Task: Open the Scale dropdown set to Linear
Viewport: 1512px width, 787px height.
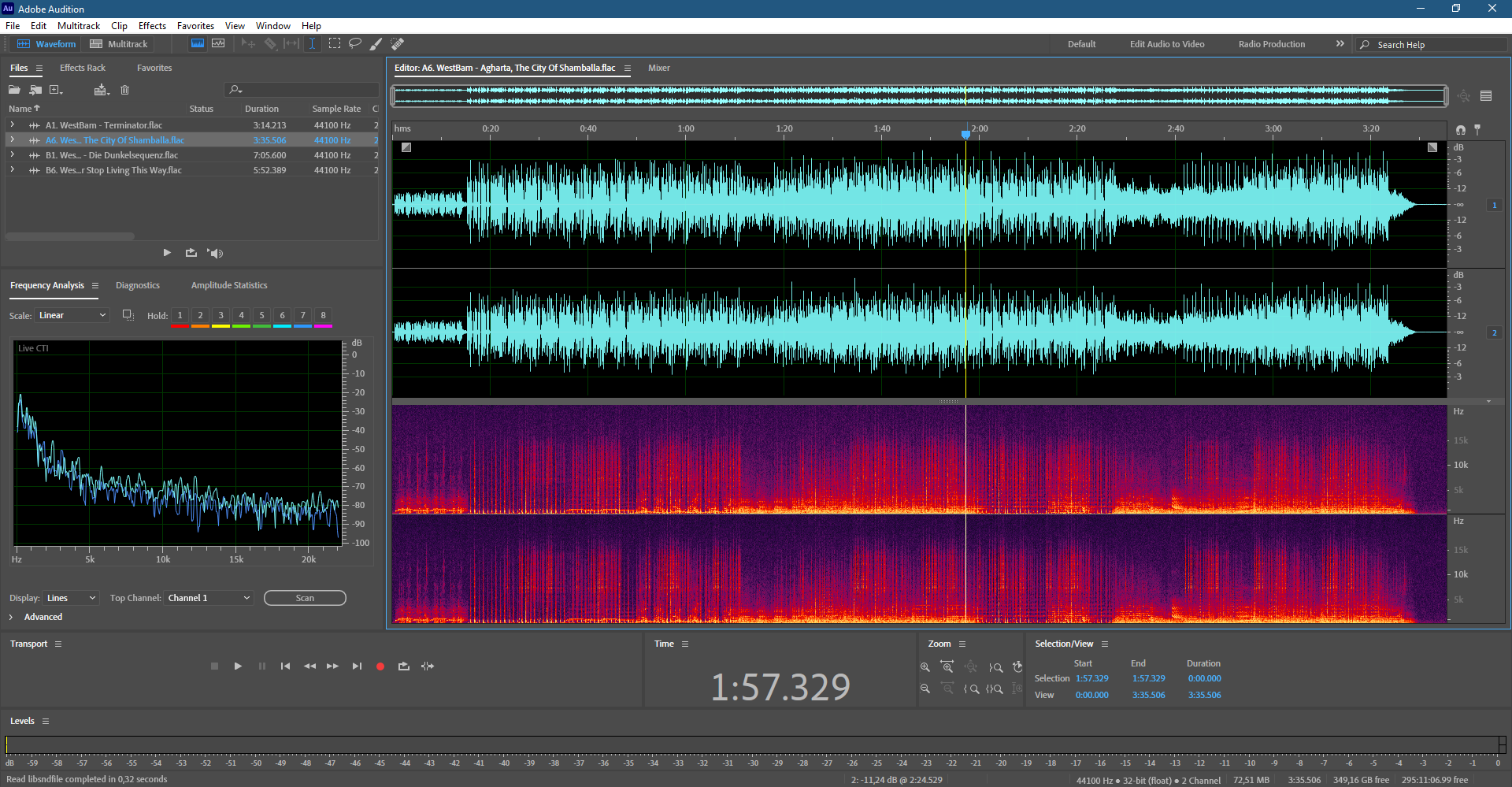Action: click(x=72, y=315)
